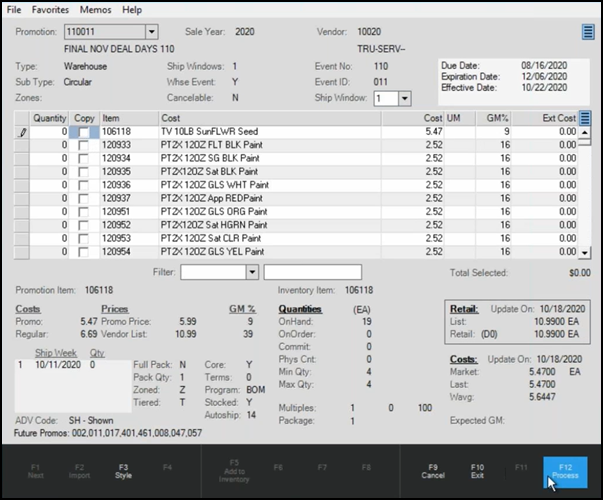
Task: Click the F9 Cancel button
Action: click(x=432, y=470)
